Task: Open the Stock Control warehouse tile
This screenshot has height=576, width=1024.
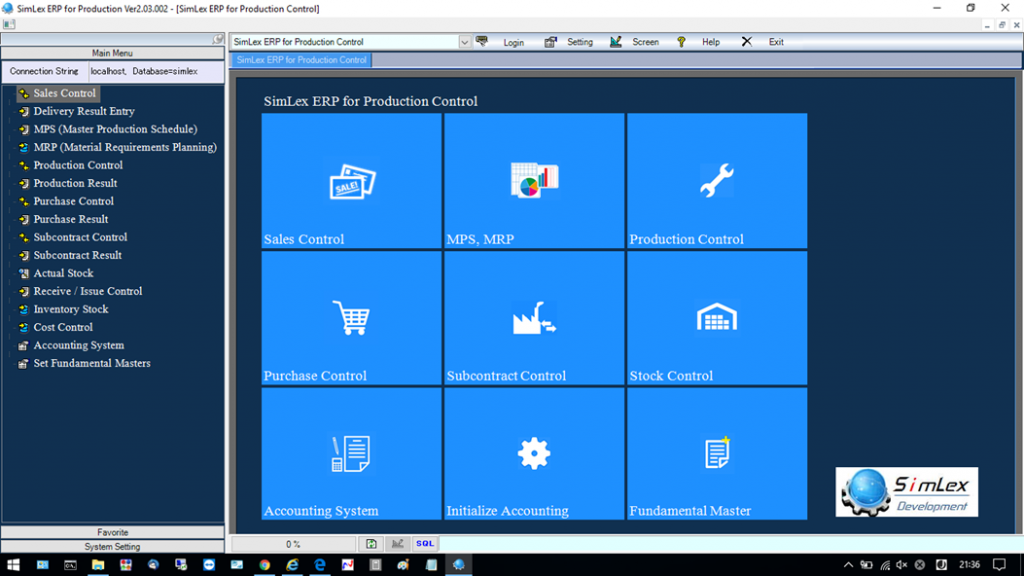Action: pyautogui.click(x=716, y=317)
